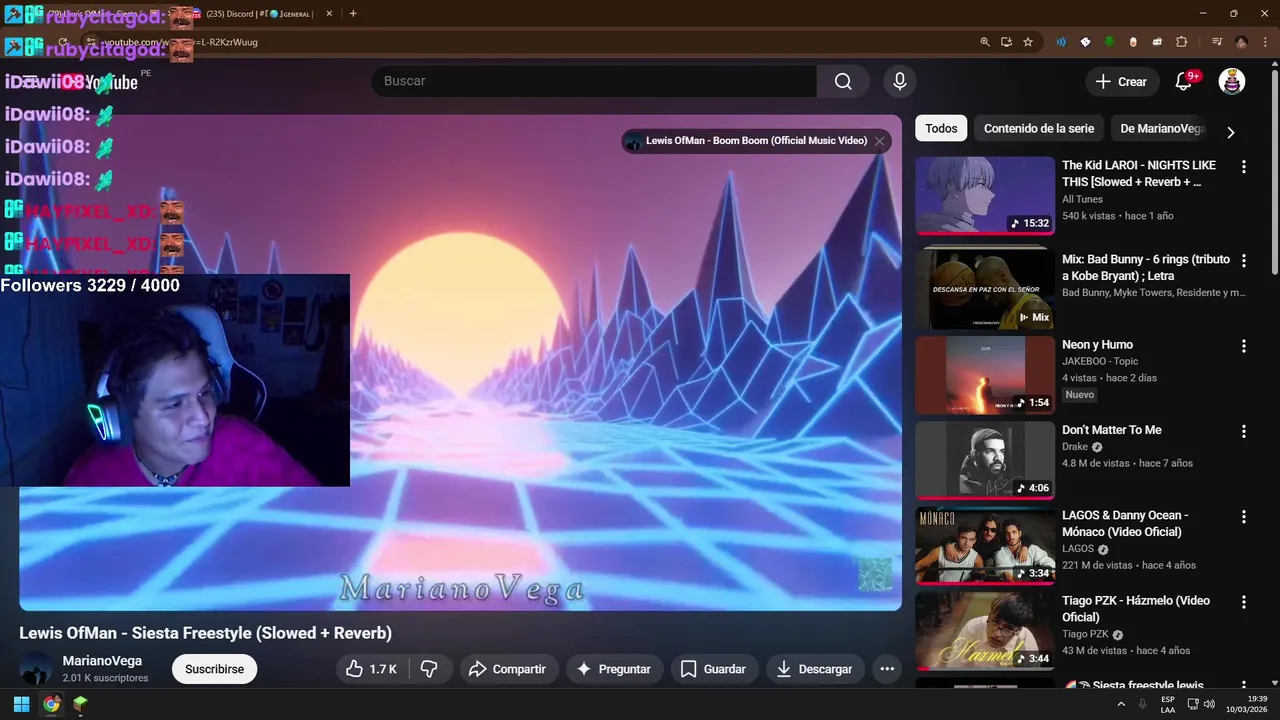Click the orange mouse extension icon
1280x720 pixels.
pyautogui.click(x=1133, y=42)
